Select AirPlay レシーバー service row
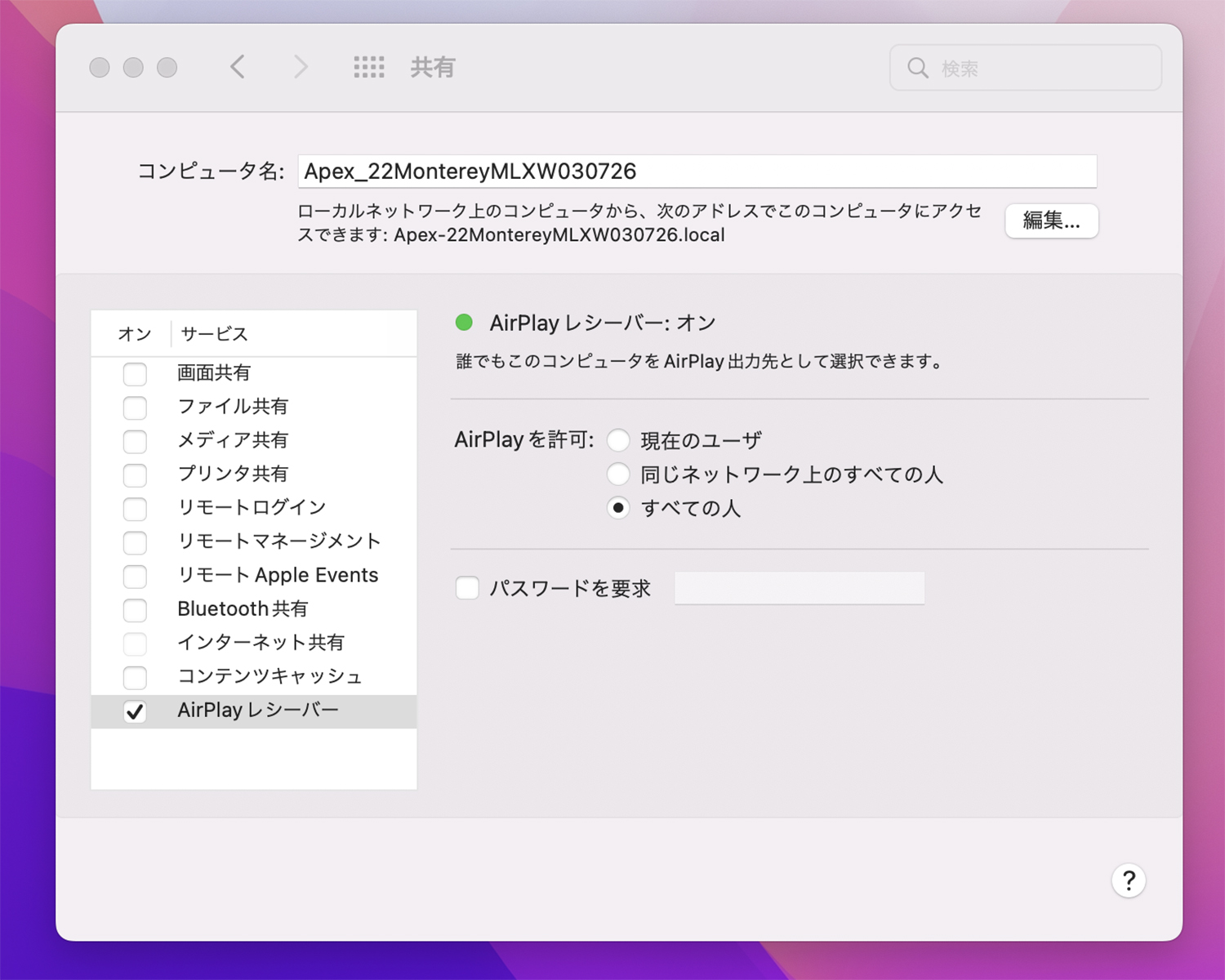Image resolution: width=1225 pixels, height=980 pixels. coord(254,711)
